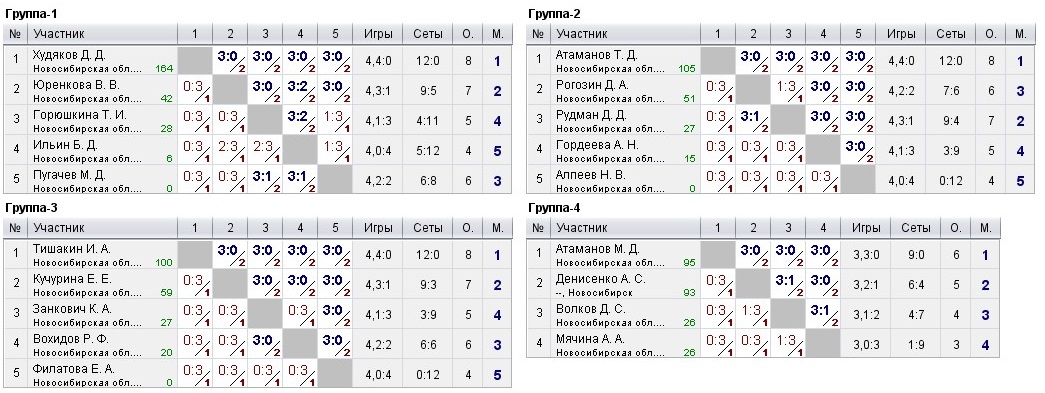1045x393 pixels.
Task: Click the Игры header in Группа-4
Action: (x=866, y=228)
